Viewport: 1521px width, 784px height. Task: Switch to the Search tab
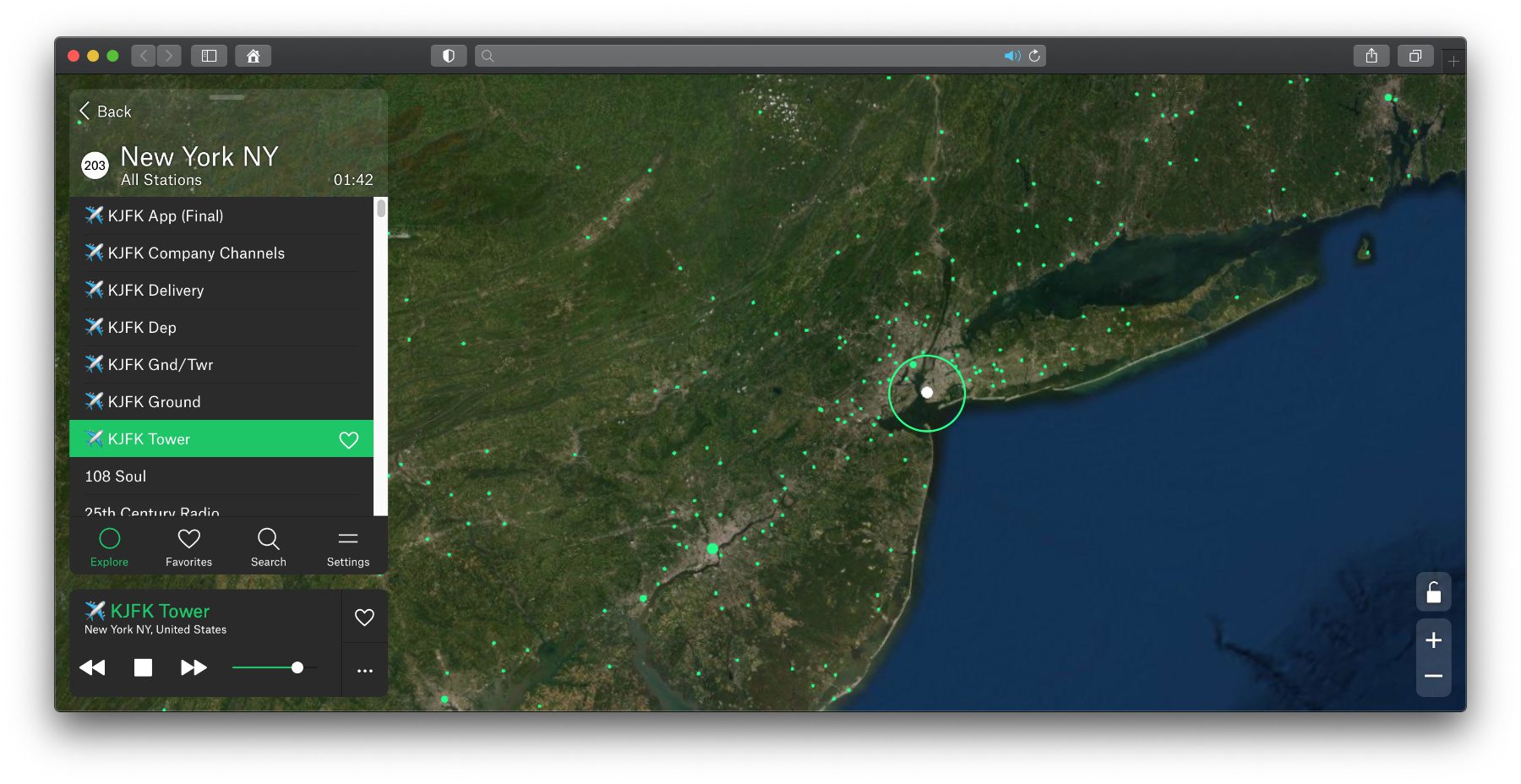point(268,547)
